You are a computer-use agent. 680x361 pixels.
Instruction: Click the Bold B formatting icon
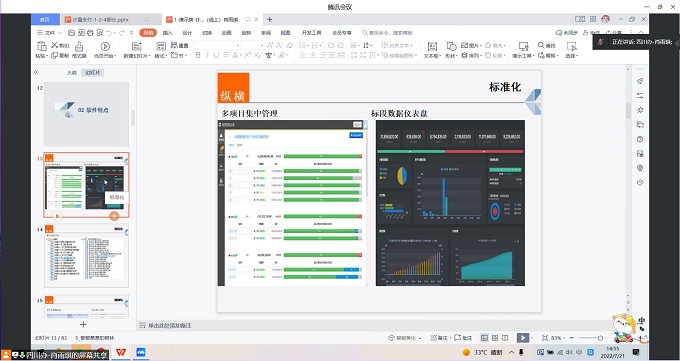198,55
